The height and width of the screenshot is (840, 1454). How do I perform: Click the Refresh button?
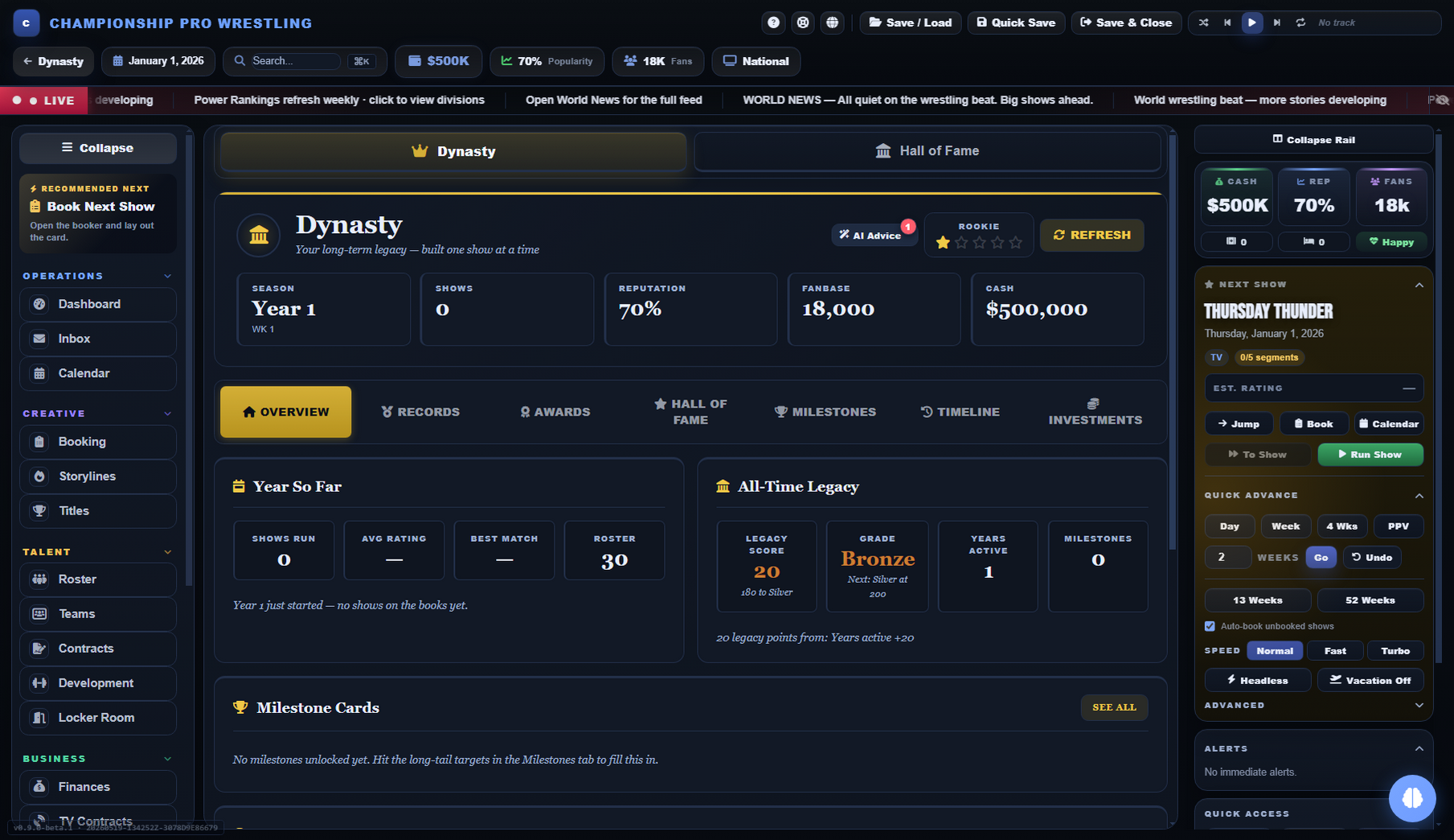point(1092,235)
